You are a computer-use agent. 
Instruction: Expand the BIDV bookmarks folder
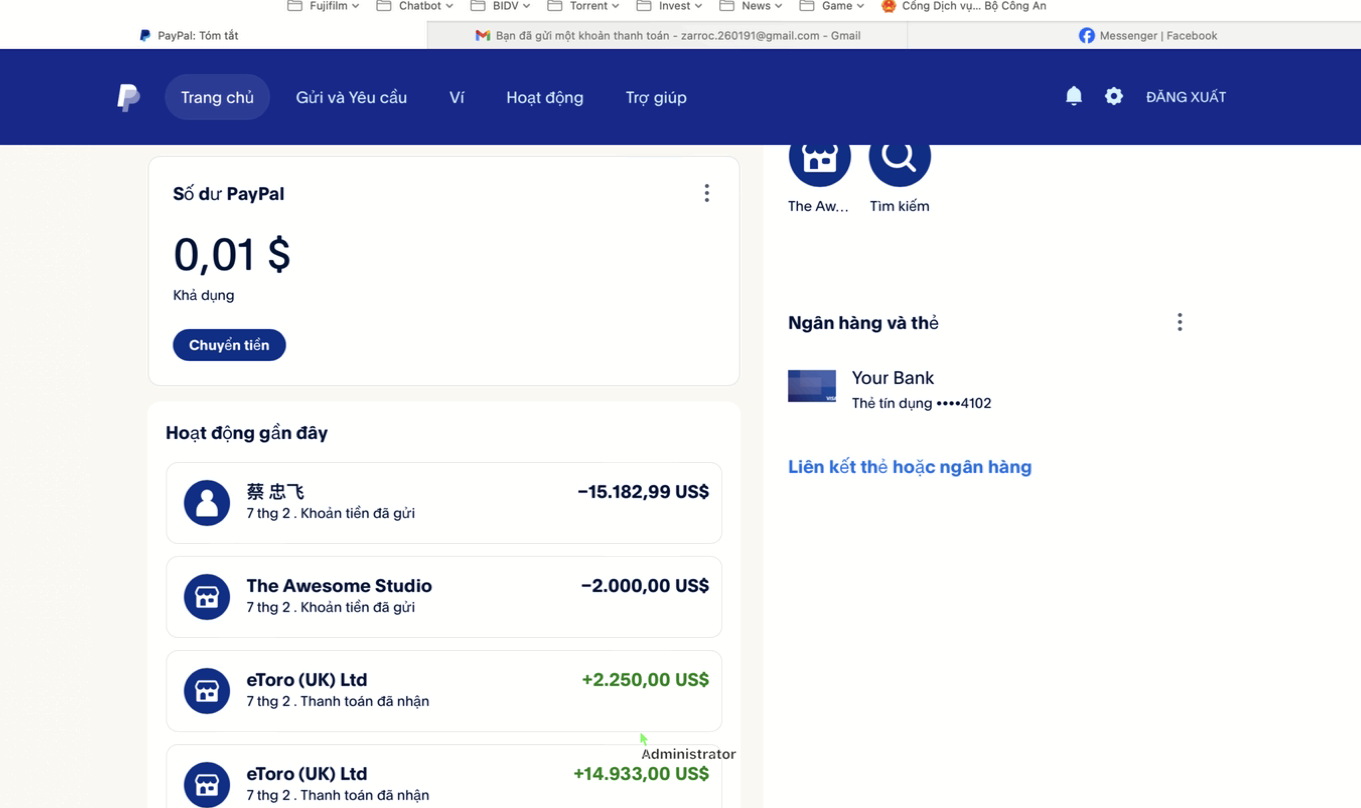(x=500, y=6)
